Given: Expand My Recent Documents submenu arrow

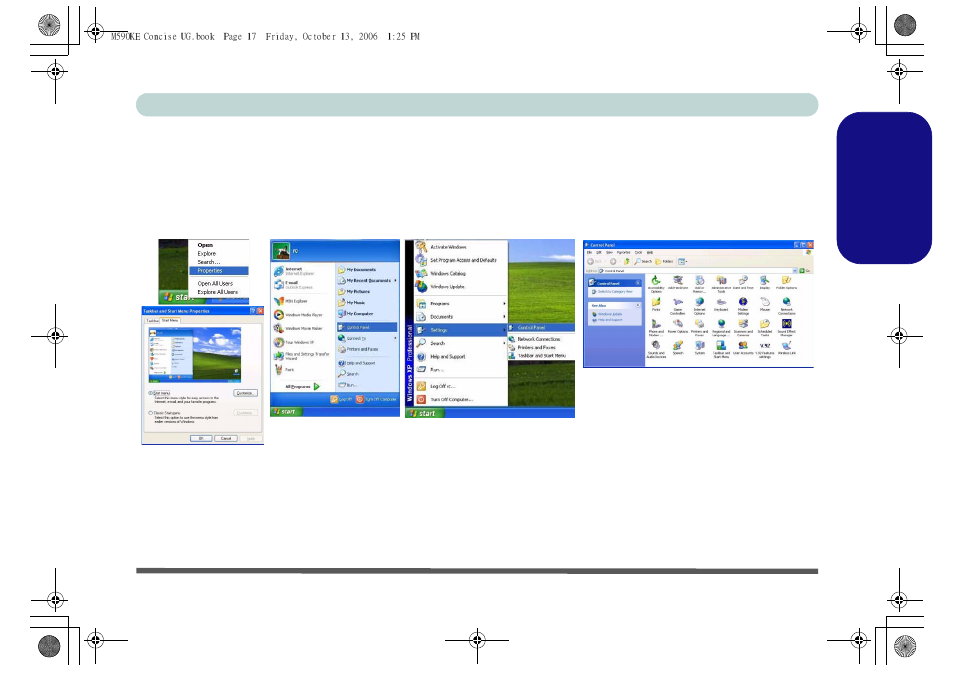Looking at the screenshot, I should point(395,281).
